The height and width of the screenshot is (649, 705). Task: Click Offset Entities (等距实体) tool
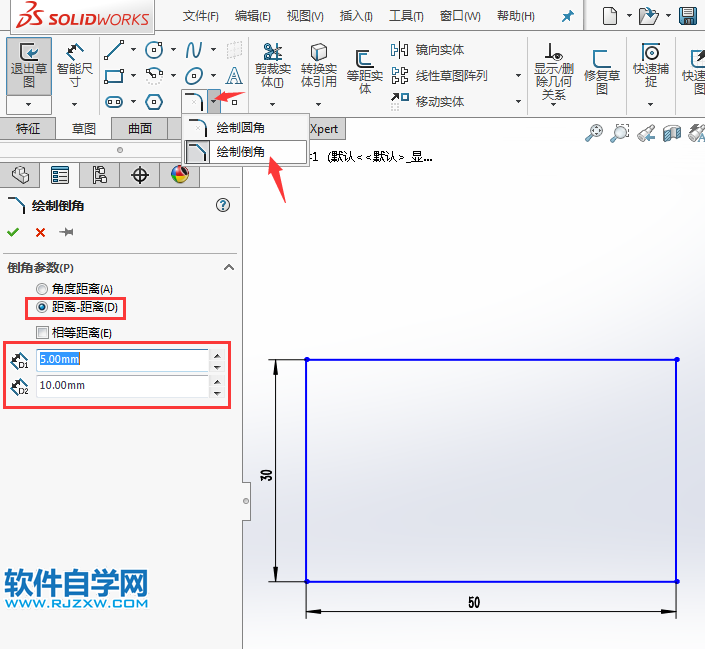(x=365, y=71)
